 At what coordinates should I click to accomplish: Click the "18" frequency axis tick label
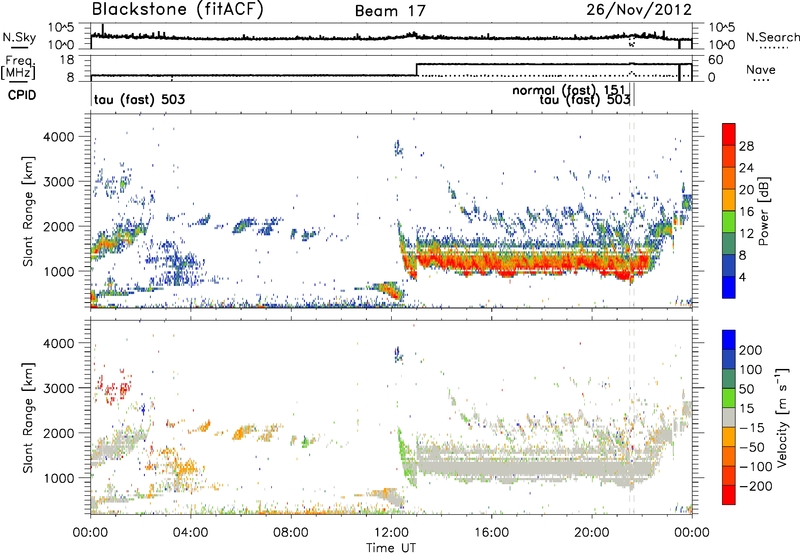67,60
